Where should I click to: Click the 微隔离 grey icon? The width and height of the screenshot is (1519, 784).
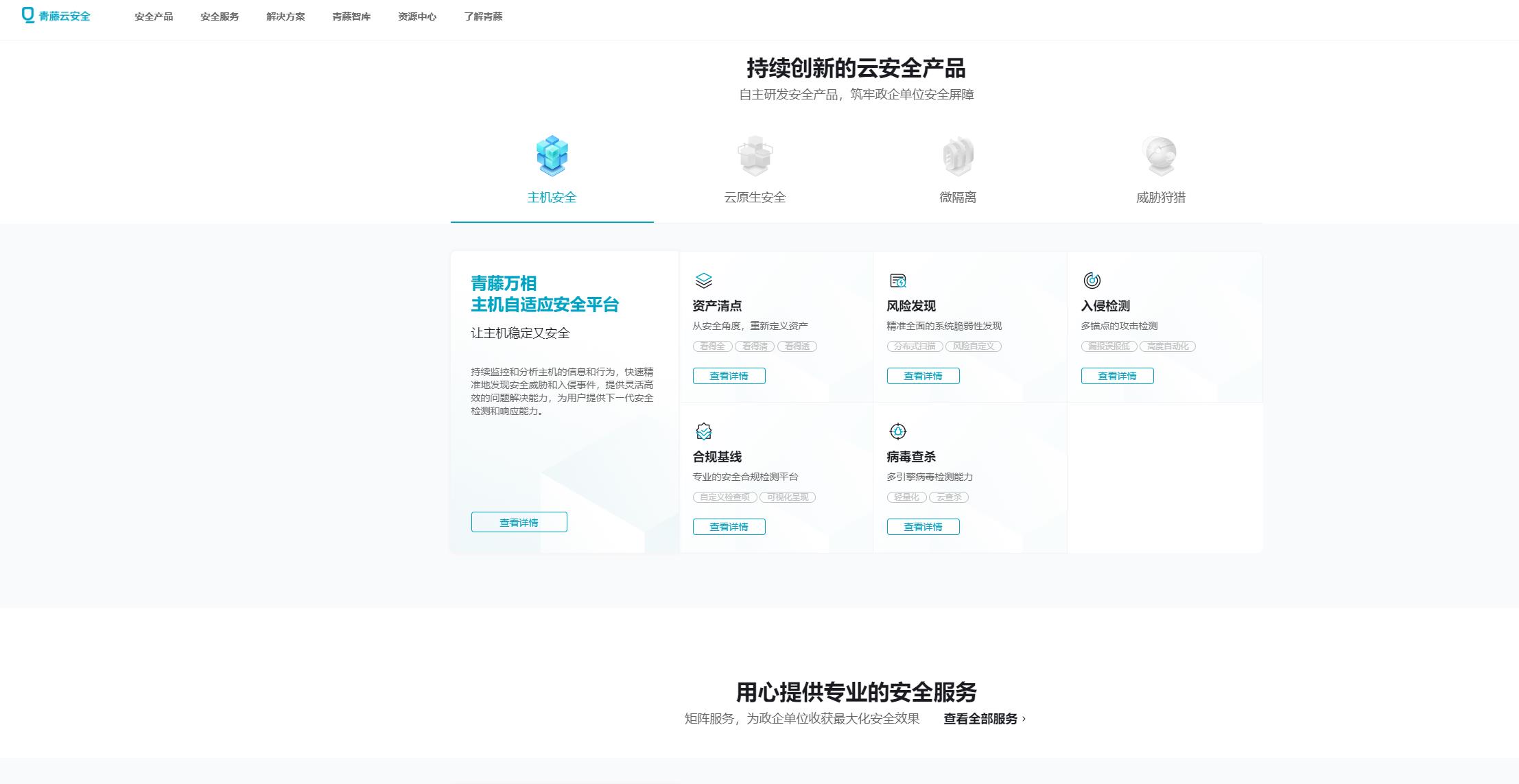pos(958,155)
